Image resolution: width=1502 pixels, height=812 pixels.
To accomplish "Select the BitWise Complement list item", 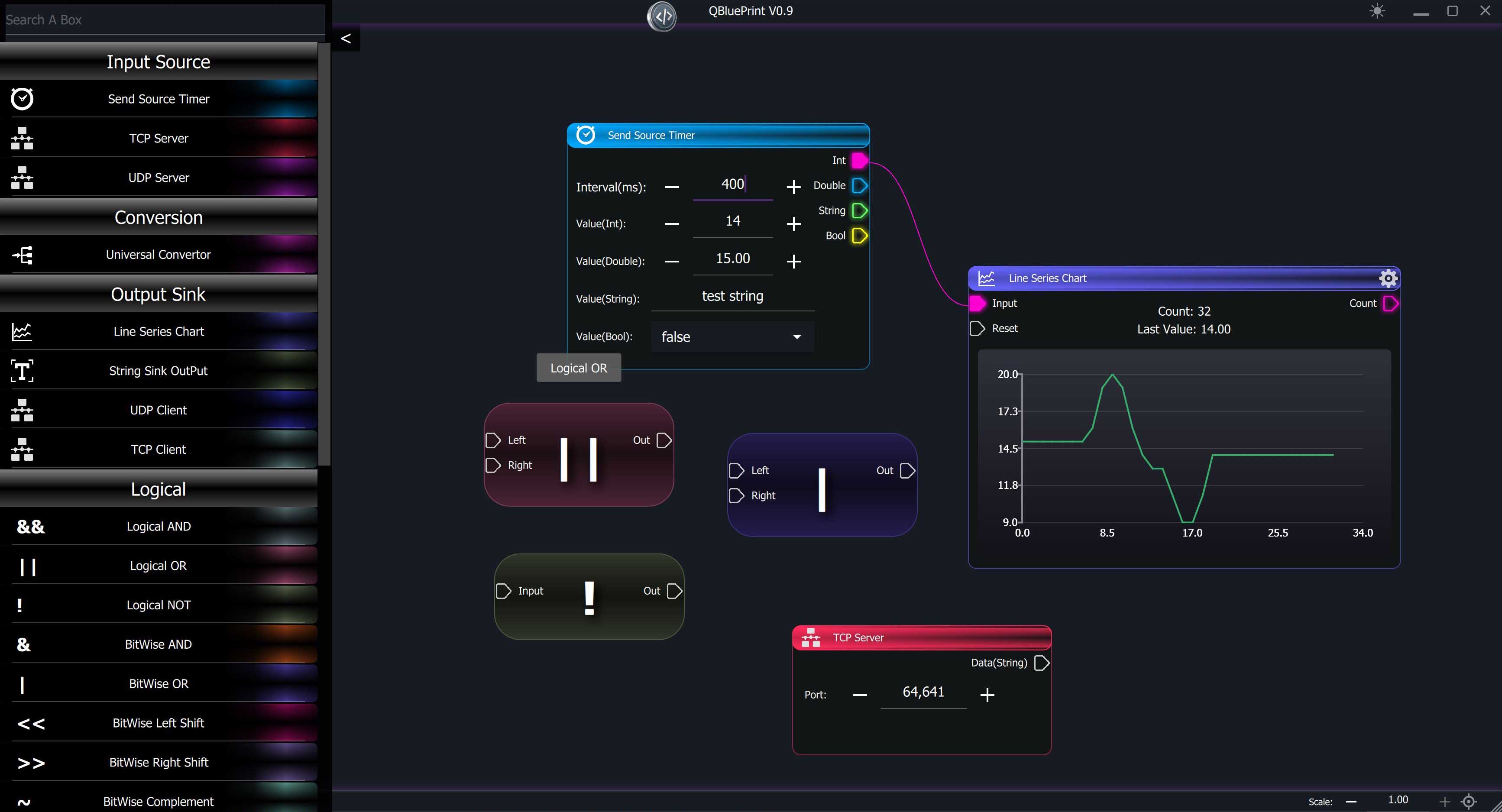I will tap(158, 802).
